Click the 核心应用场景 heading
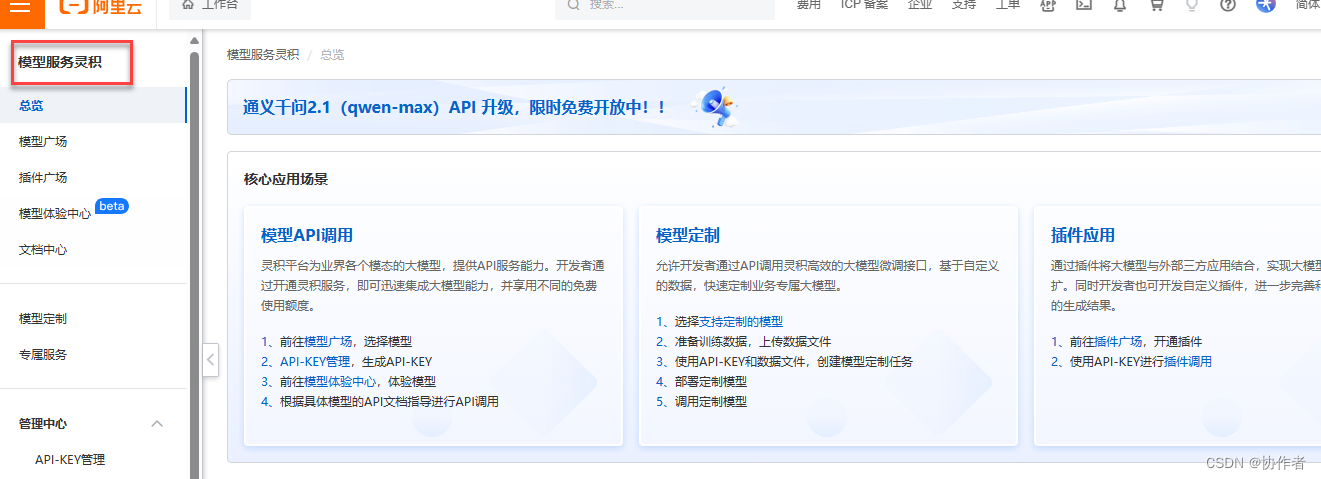 pyautogui.click(x=286, y=180)
